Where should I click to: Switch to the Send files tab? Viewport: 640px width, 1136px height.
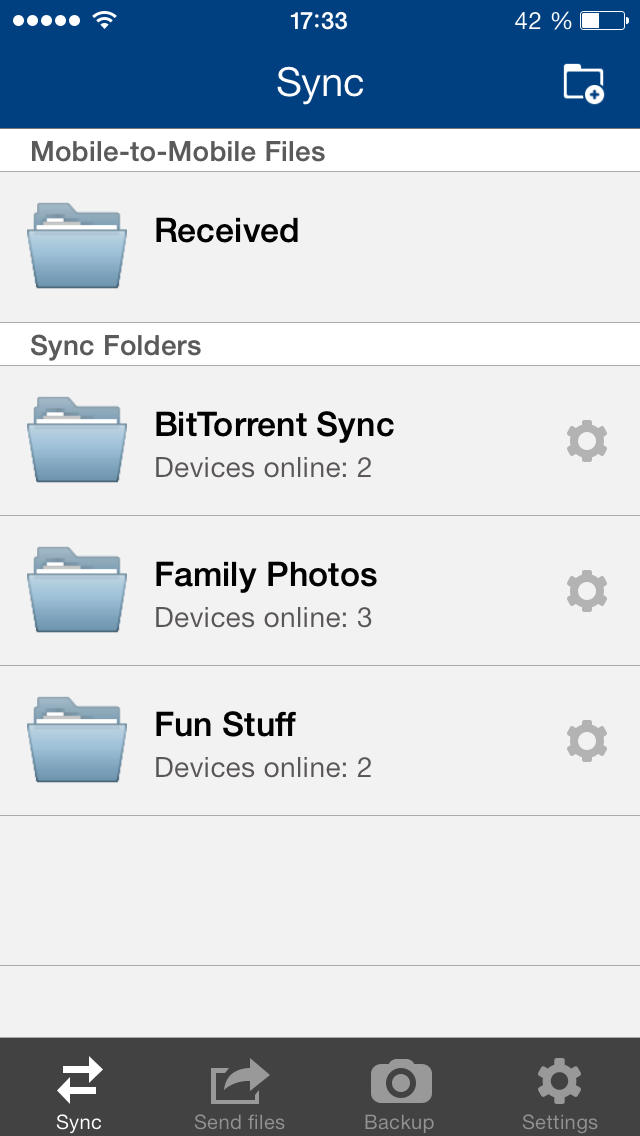[x=240, y=1092]
